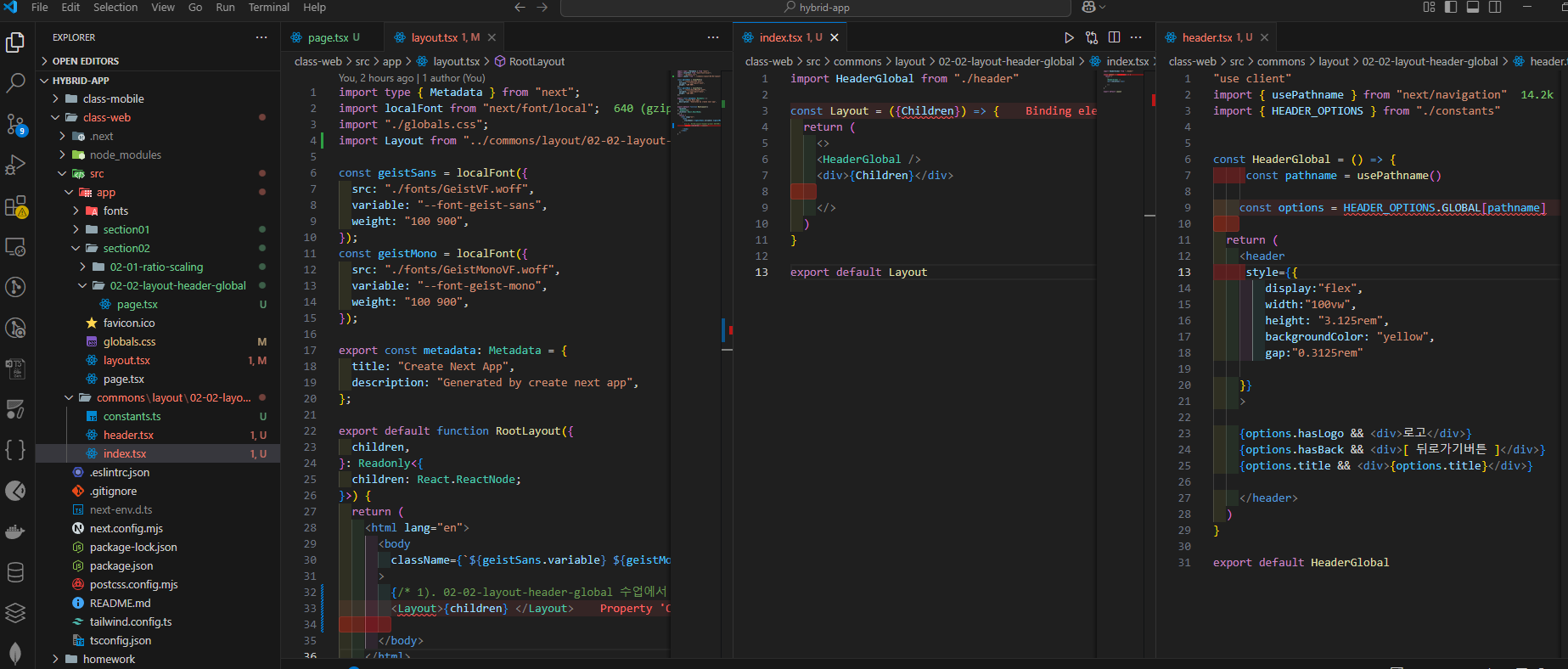Open the Search view in activity bar

(15, 82)
